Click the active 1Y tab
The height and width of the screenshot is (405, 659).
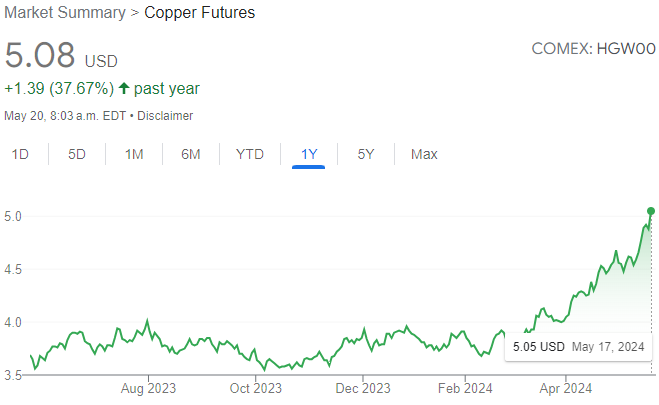point(309,154)
